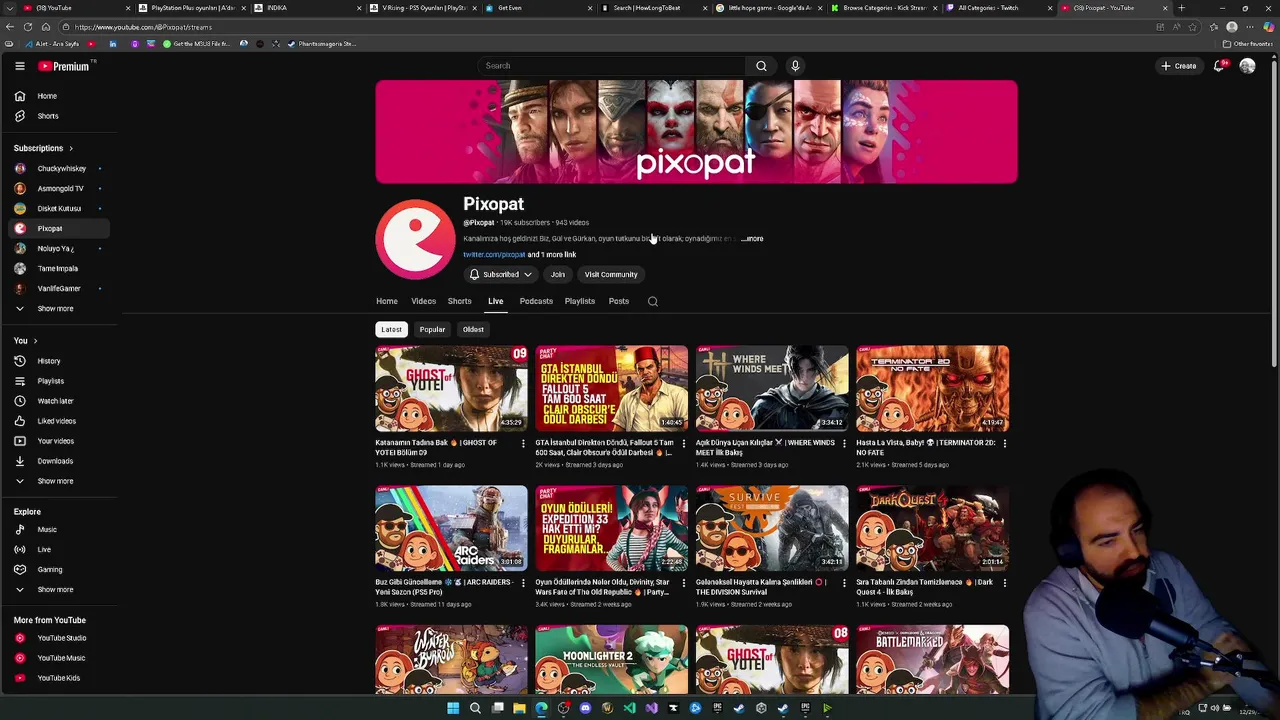Switch to channel Podcasts tab

pos(536,301)
